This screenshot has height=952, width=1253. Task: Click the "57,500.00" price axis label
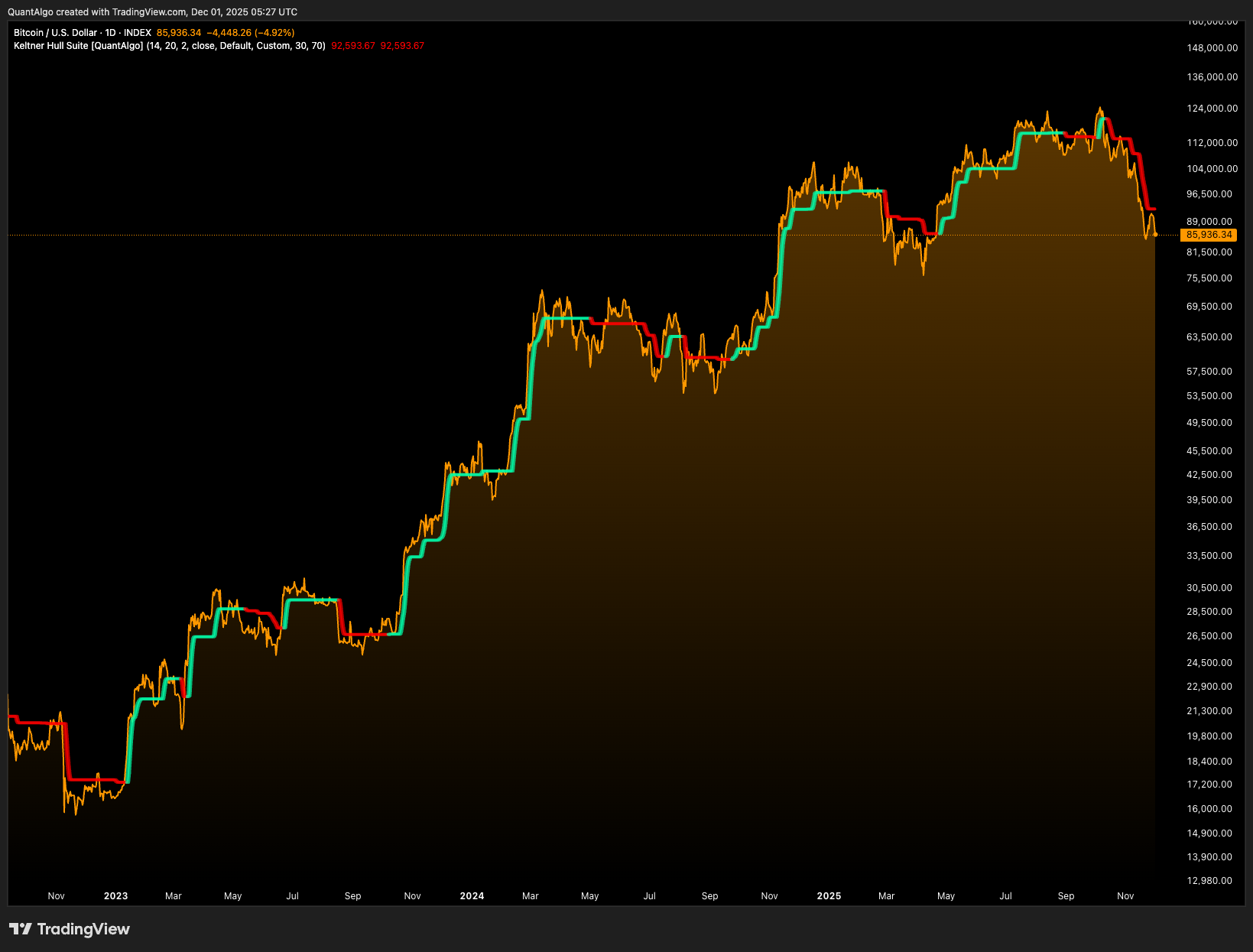click(1209, 372)
